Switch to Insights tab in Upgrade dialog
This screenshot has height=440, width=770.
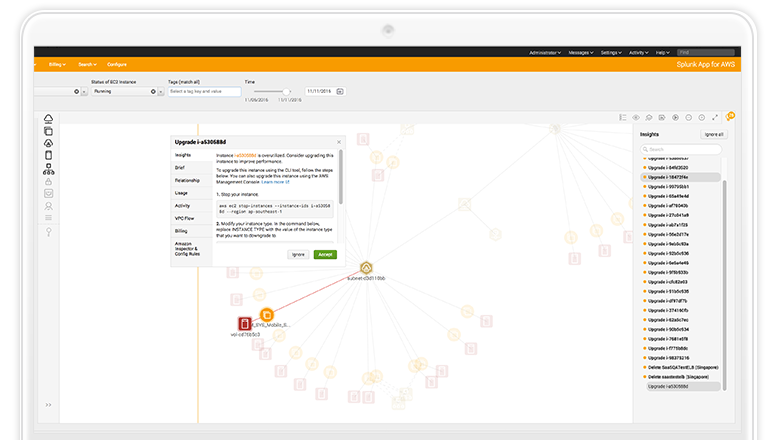(192, 155)
